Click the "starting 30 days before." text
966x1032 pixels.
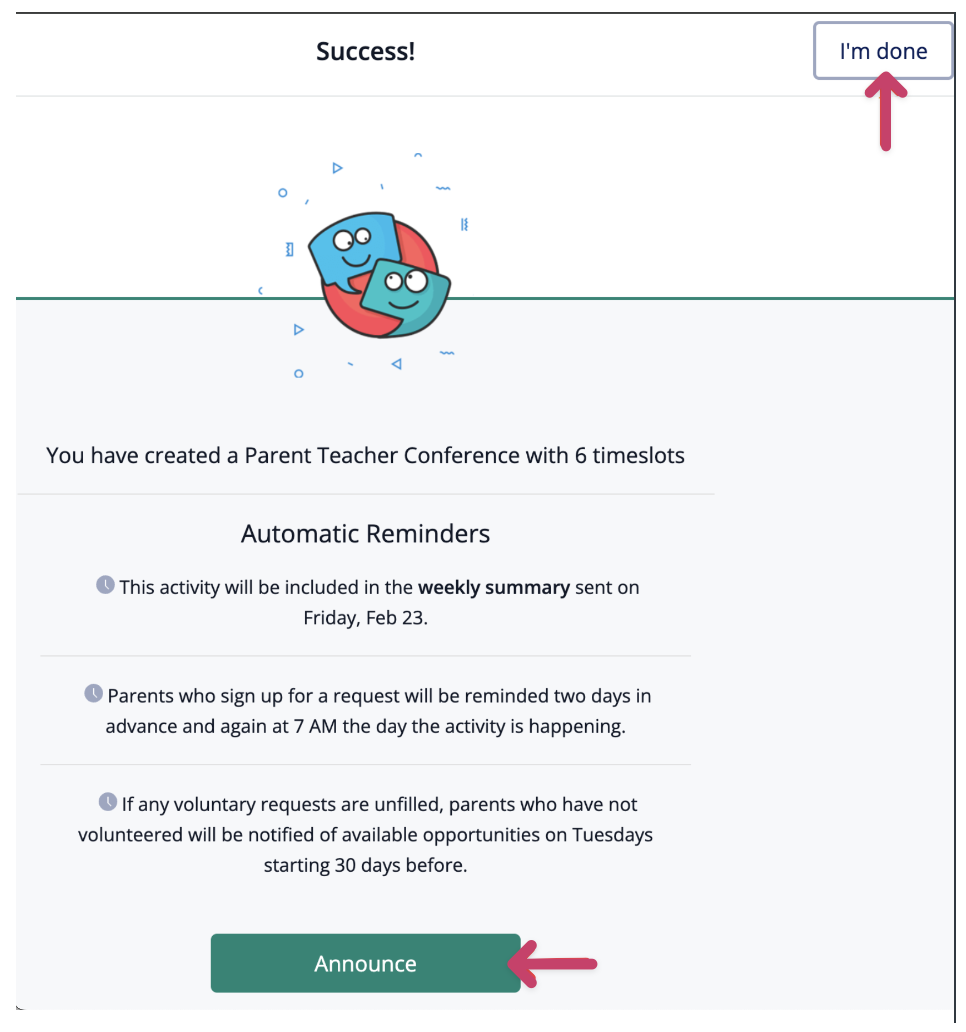(365, 865)
